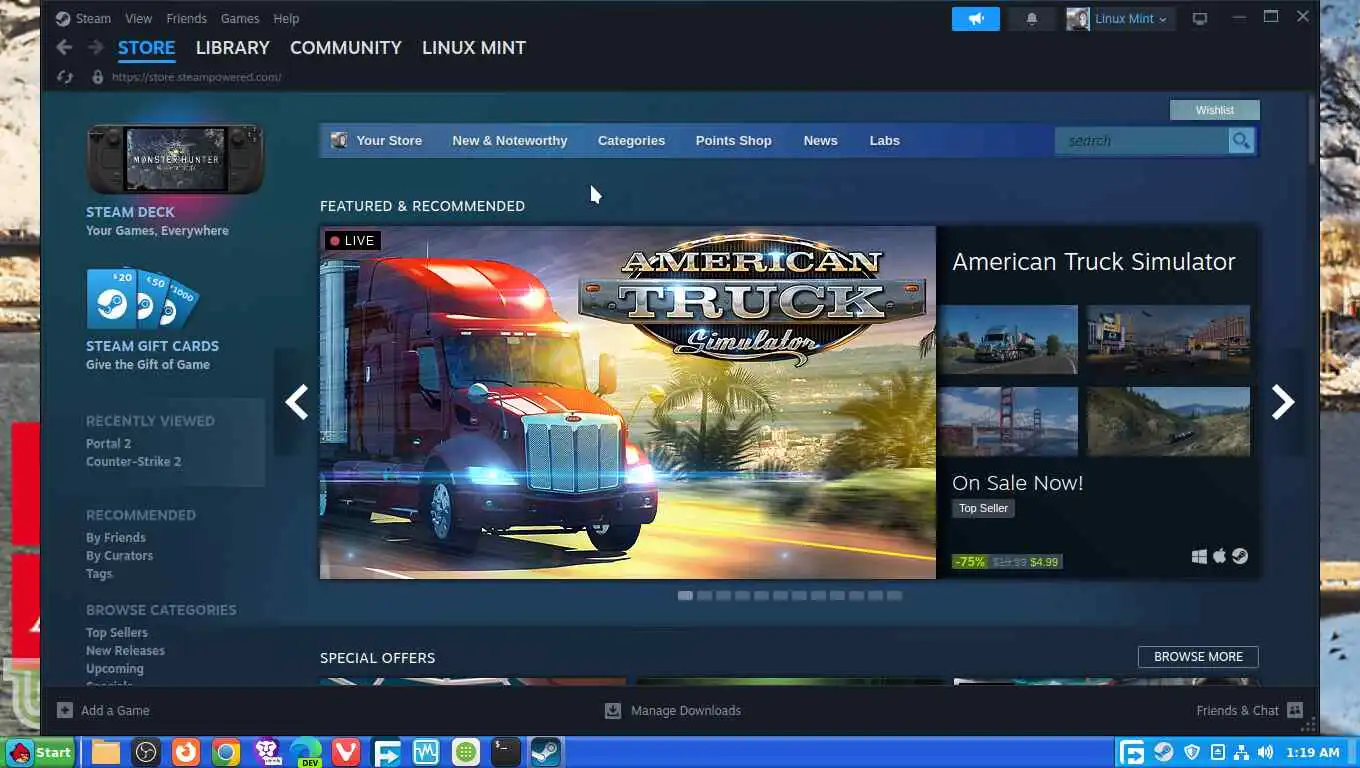Launch OBS Studio from the taskbar

click(x=146, y=752)
